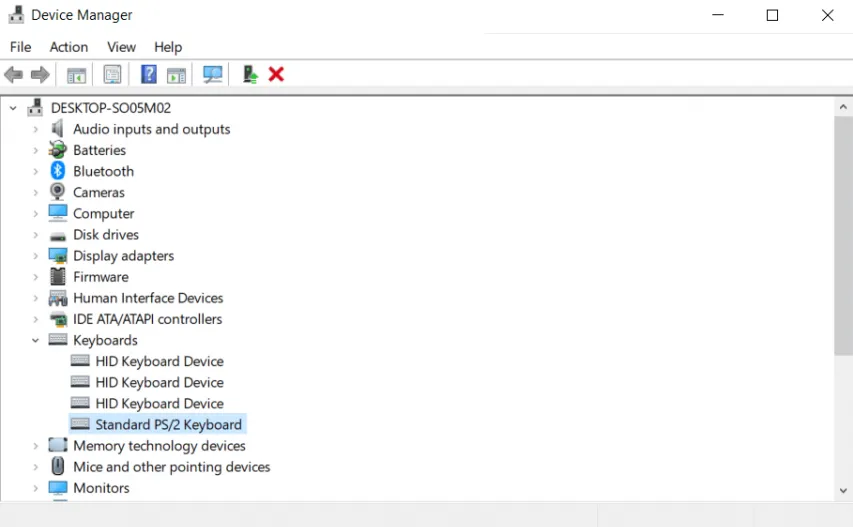Click the scrollbar up arrow
Image resolution: width=853 pixels, height=527 pixels.
843,107
